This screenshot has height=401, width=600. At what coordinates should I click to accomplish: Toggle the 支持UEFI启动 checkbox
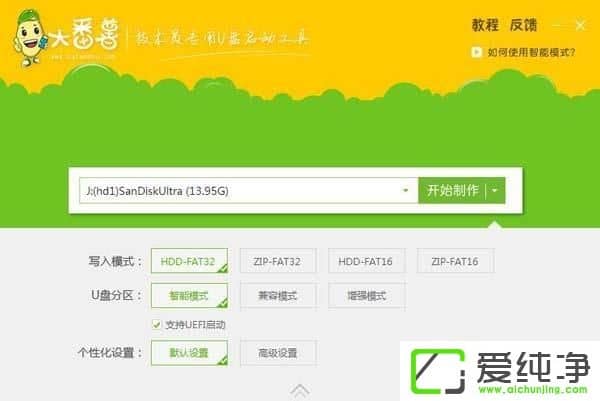click(x=156, y=324)
